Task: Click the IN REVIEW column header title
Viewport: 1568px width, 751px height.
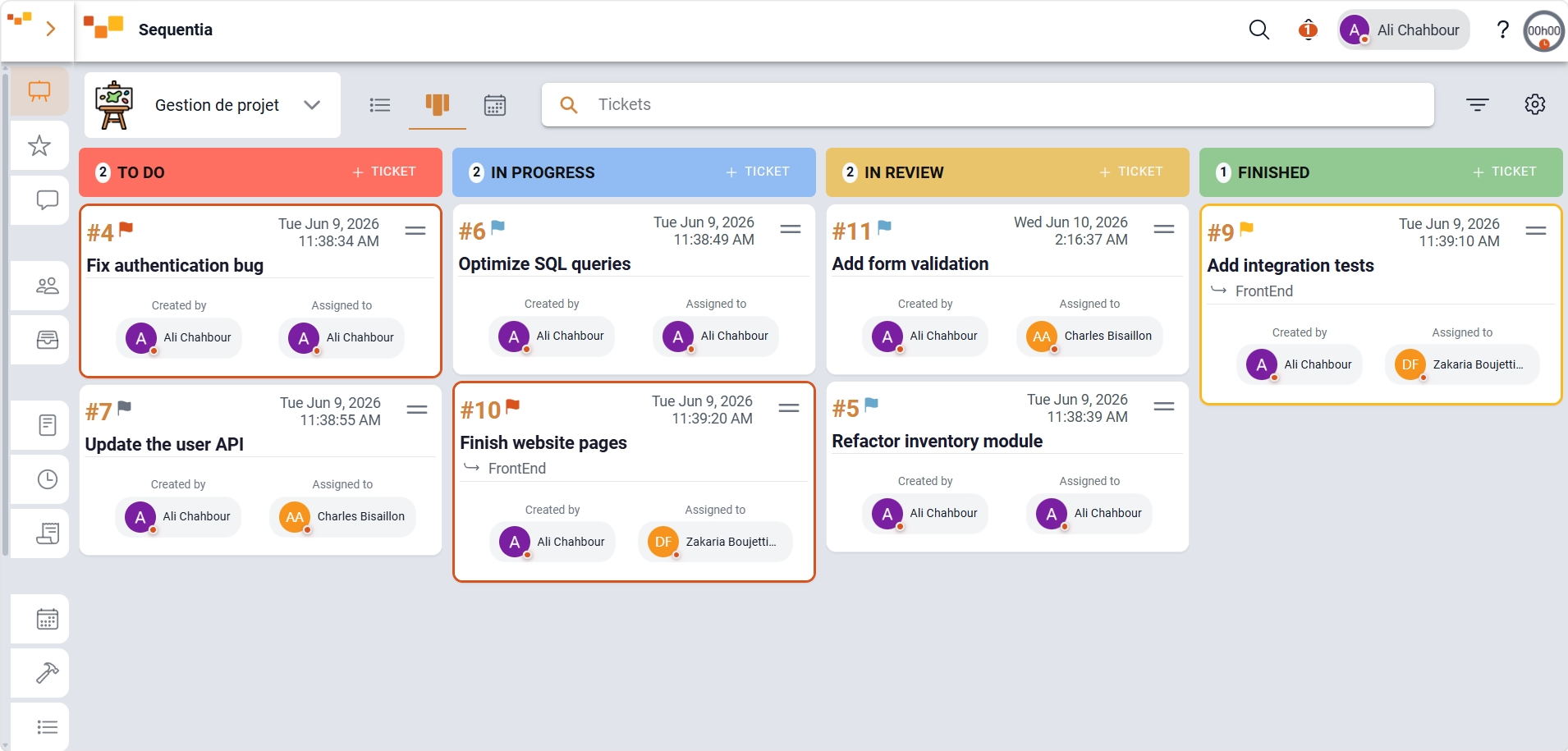Action: pyautogui.click(x=903, y=172)
